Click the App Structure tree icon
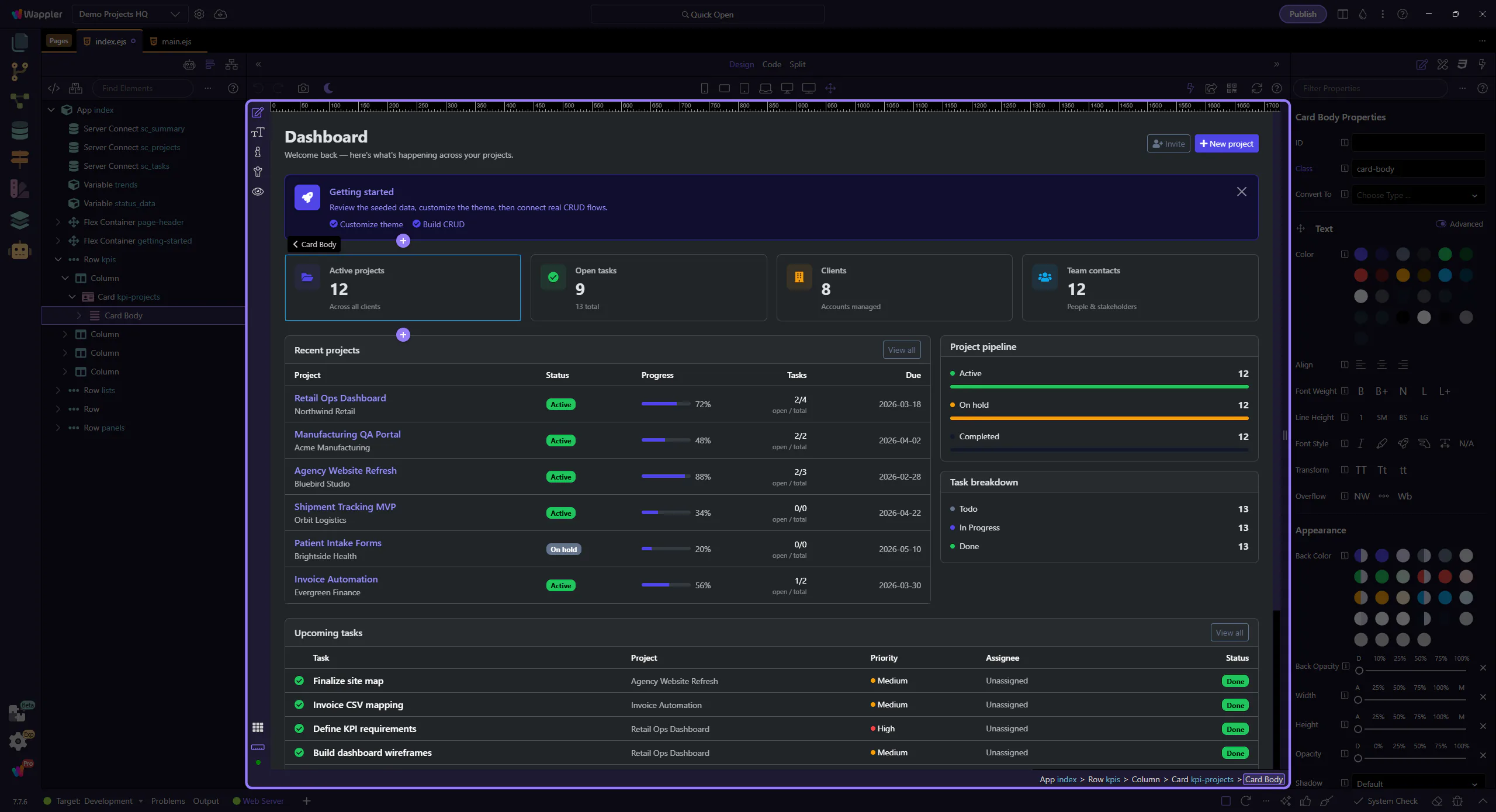The image size is (1496, 812). (231, 64)
